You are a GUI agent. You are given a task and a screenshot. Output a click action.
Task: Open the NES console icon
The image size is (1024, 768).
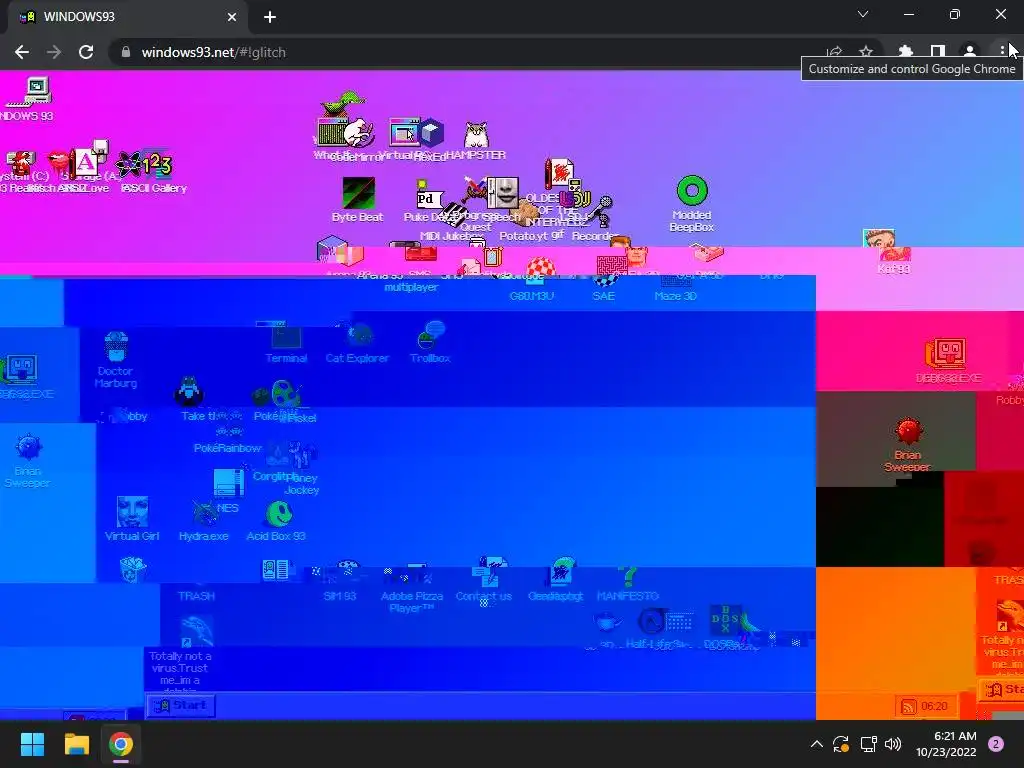tap(227, 490)
